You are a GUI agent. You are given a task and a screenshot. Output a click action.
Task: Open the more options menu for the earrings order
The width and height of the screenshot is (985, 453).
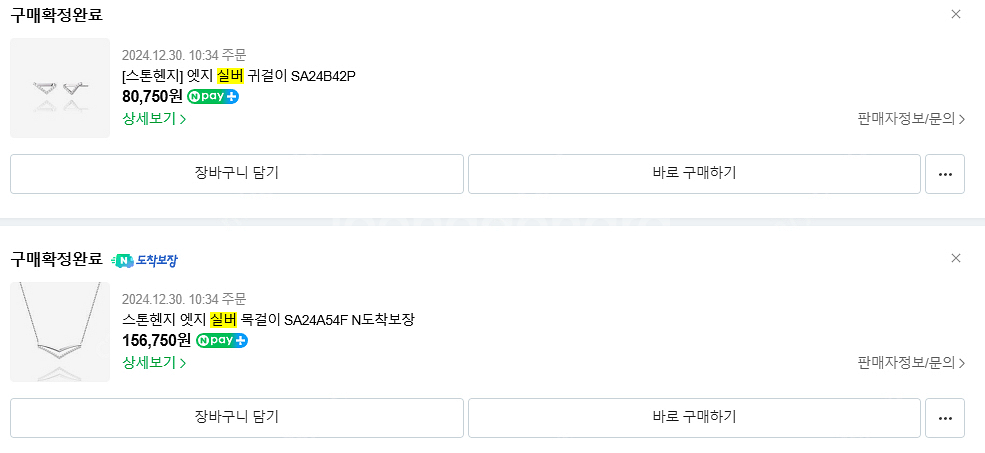click(x=945, y=173)
